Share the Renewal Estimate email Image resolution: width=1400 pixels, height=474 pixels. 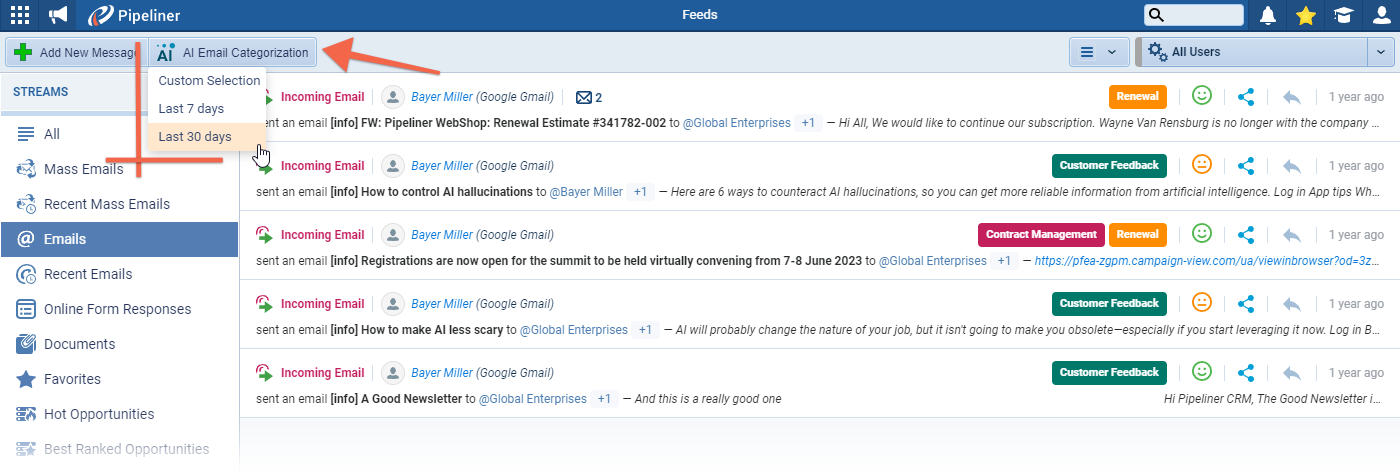1246,97
